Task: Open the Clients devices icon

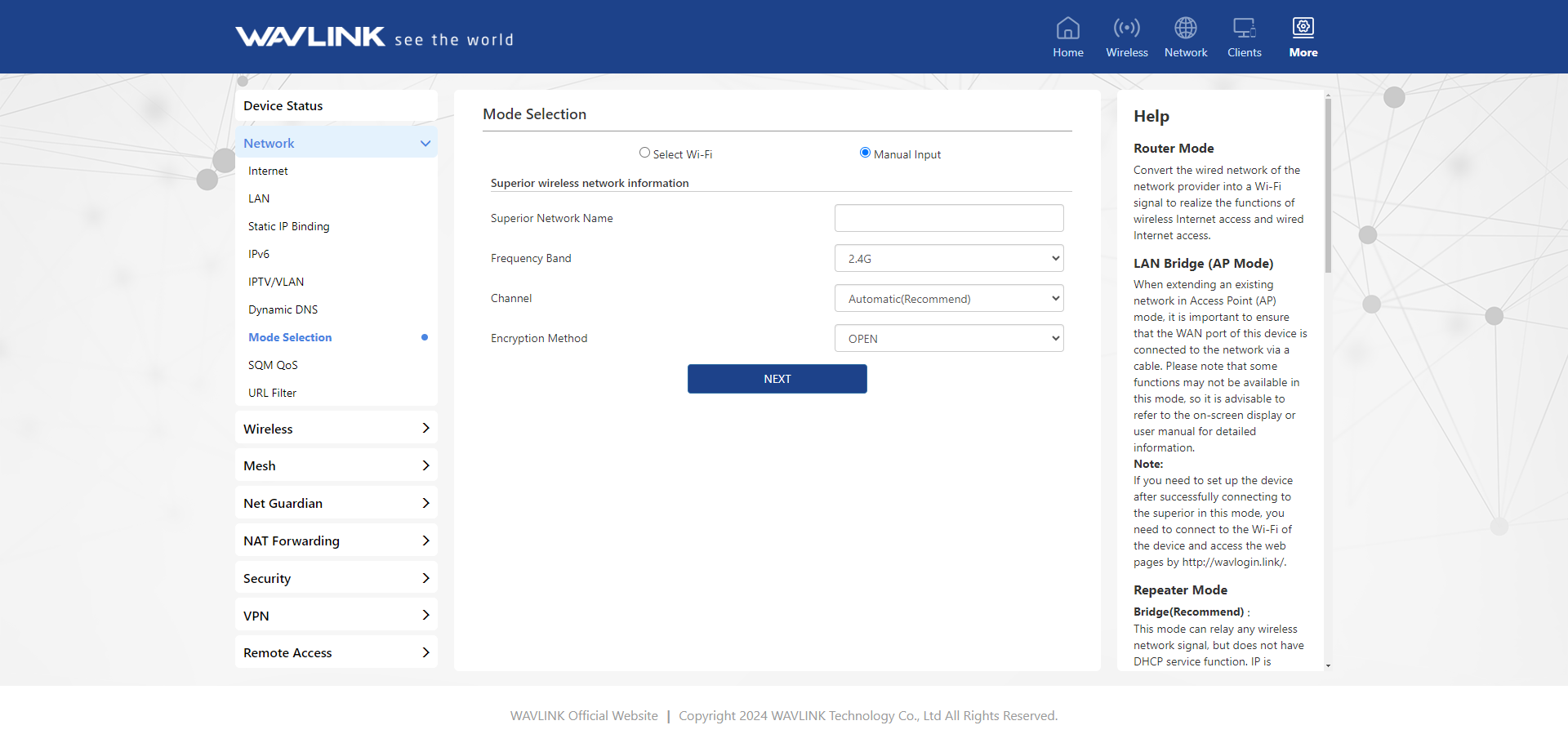Action: click(1244, 29)
